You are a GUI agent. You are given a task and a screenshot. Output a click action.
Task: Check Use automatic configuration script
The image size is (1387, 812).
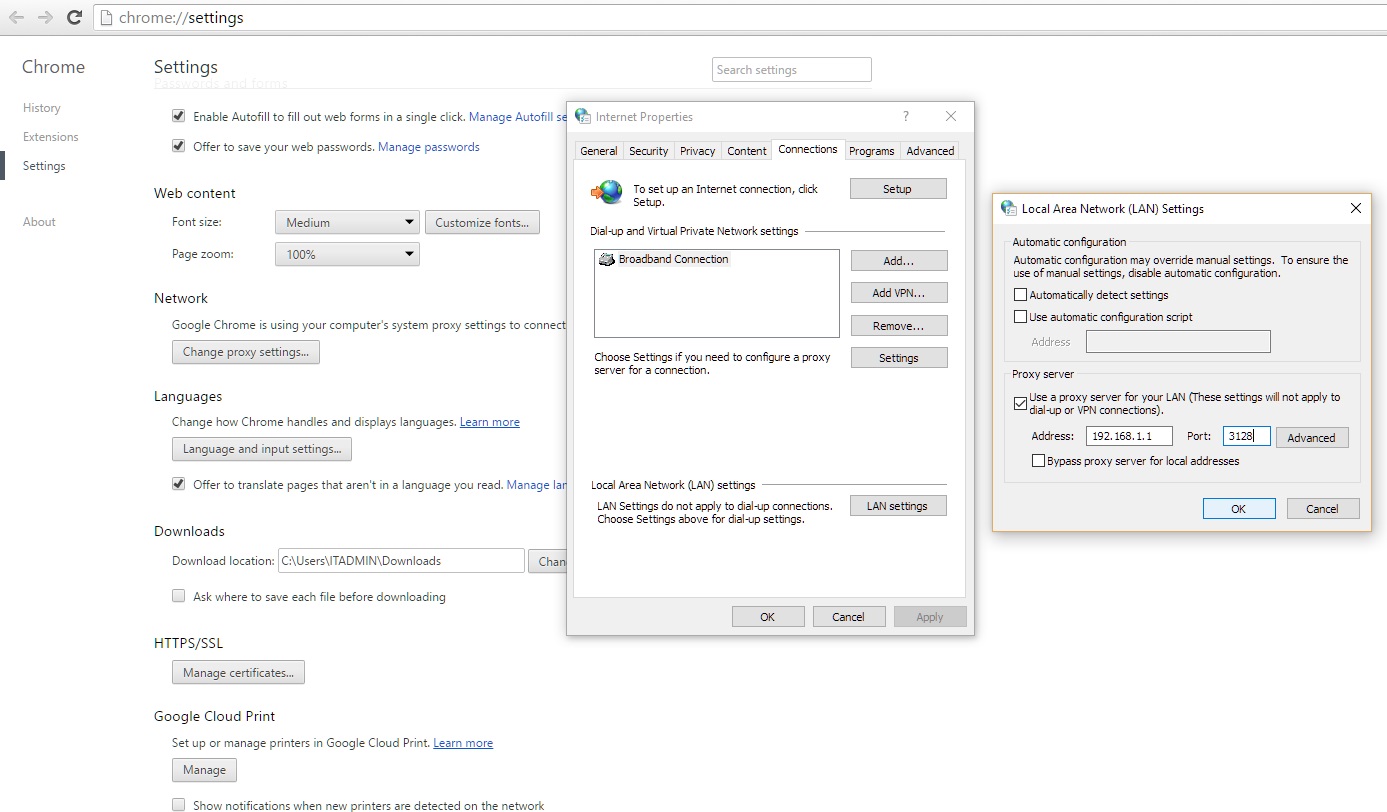(x=1020, y=317)
